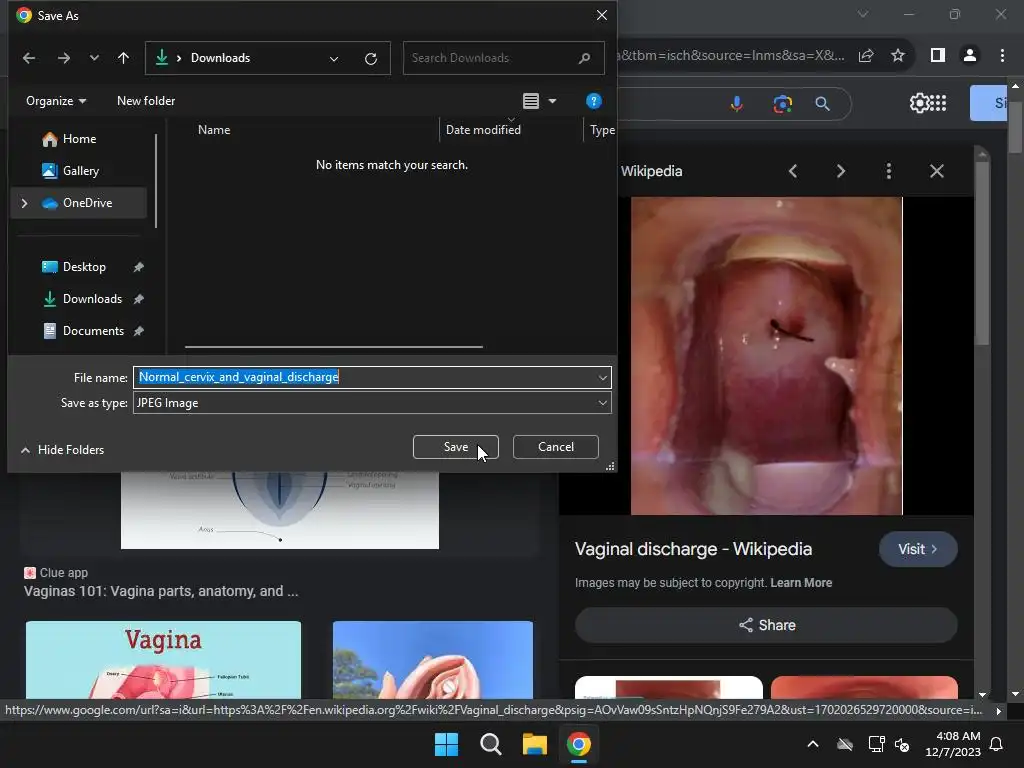This screenshot has width=1024, height=768.
Task: Collapse folders with Hide Folders
Action: 63,449
